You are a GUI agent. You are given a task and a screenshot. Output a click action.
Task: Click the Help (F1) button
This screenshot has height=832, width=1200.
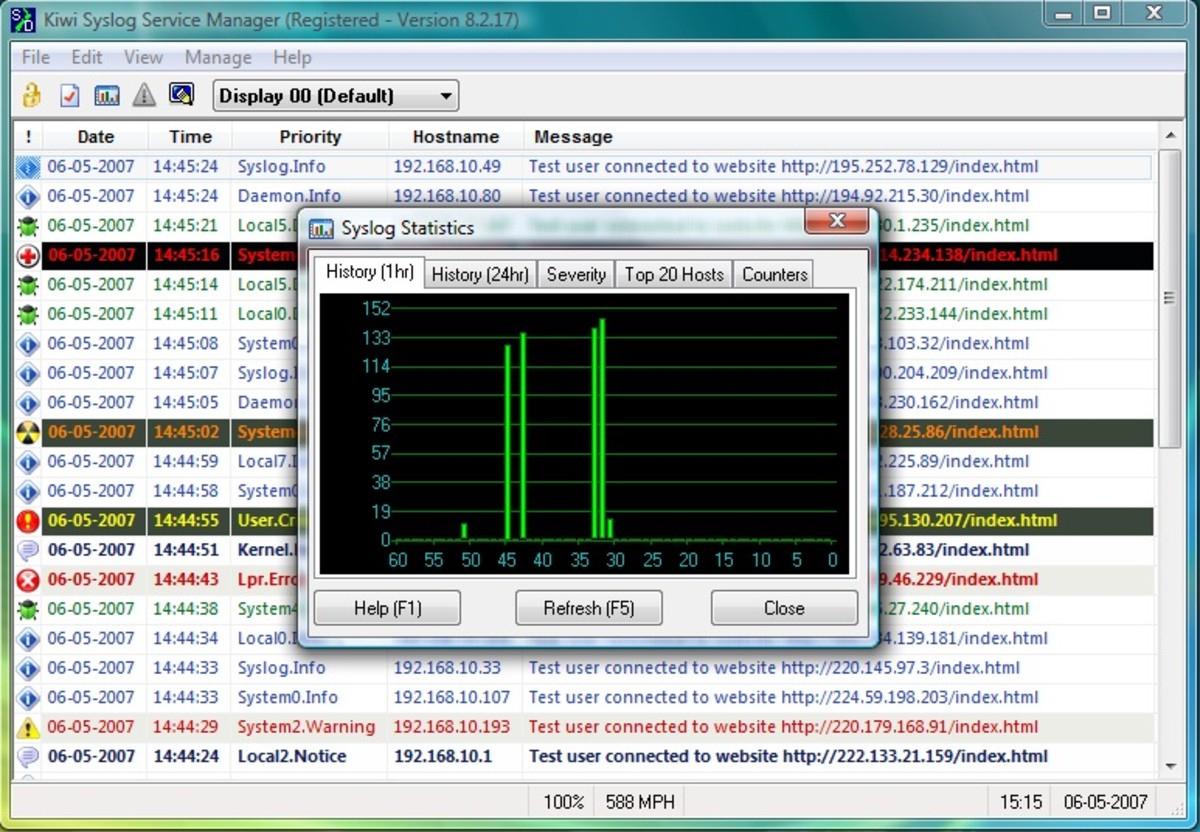[387, 608]
